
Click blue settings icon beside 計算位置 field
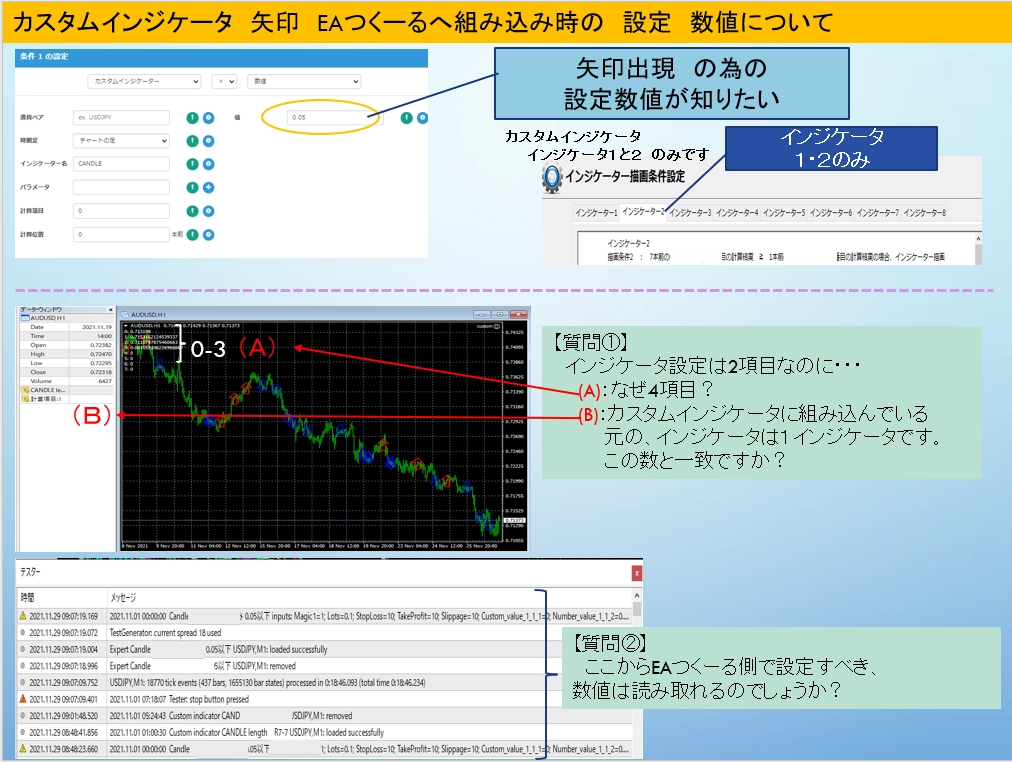[x=208, y=235]
